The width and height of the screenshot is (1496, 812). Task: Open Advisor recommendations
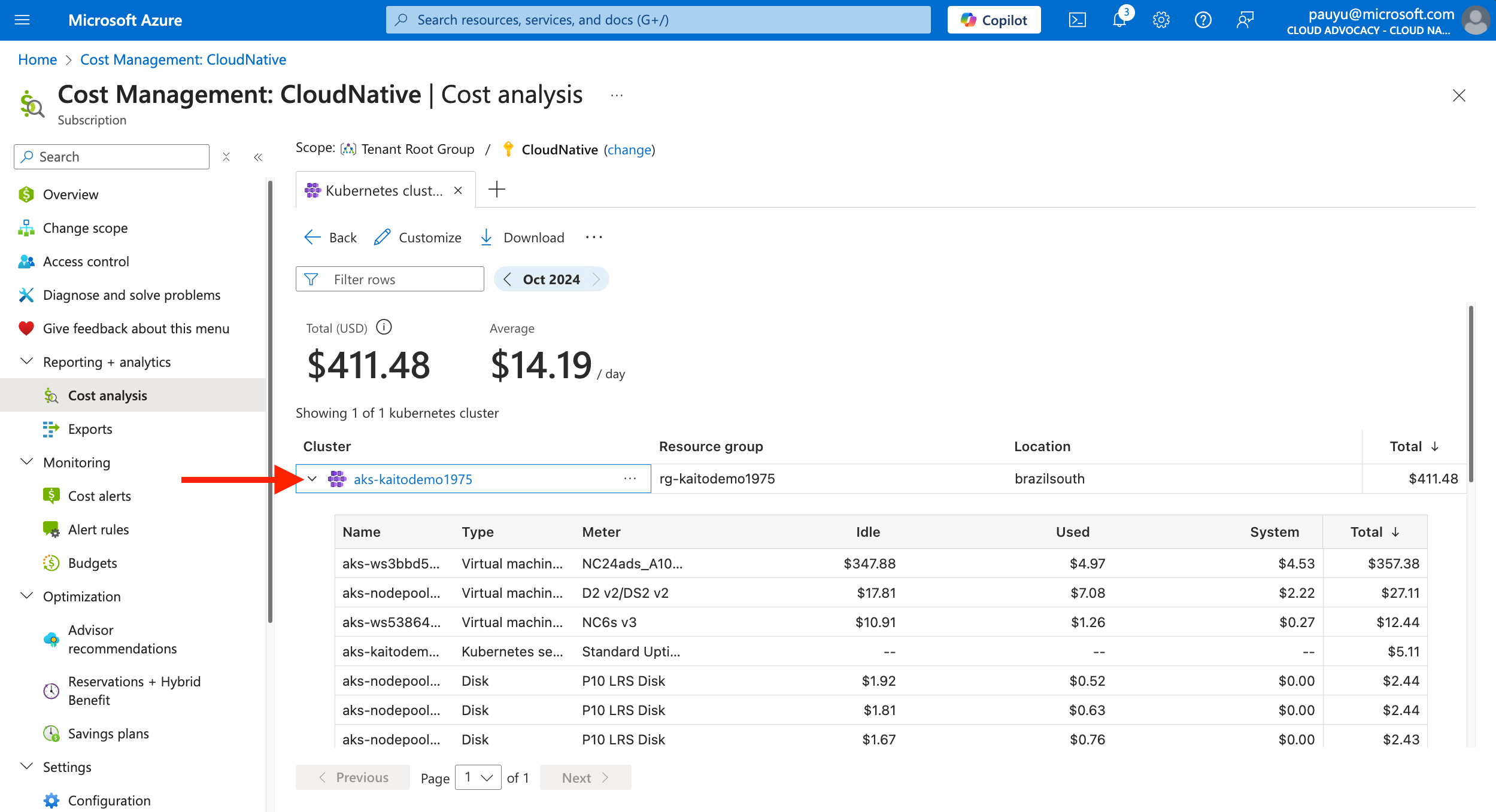133,639
